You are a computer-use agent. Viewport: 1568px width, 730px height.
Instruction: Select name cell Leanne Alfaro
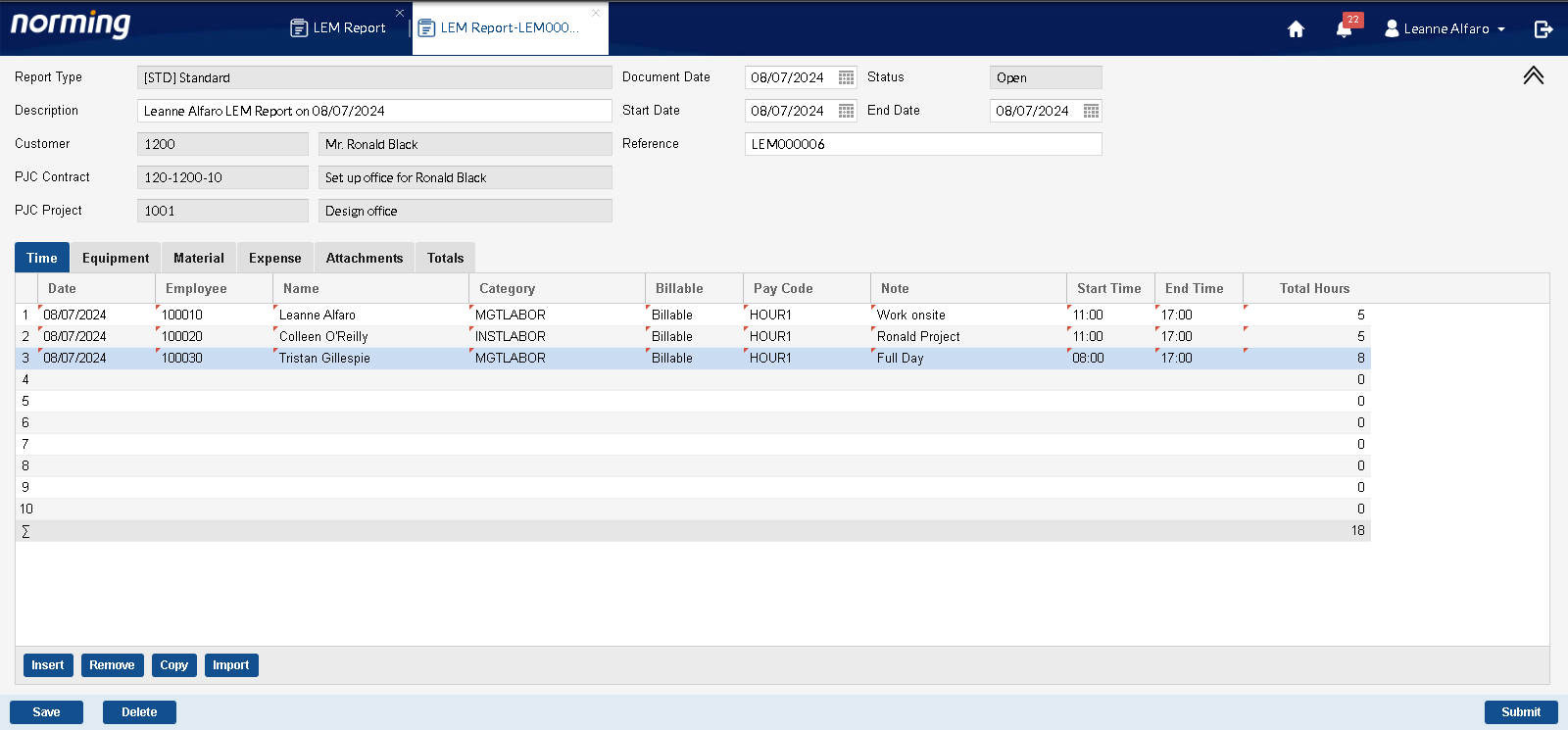[x=370, y=315]
